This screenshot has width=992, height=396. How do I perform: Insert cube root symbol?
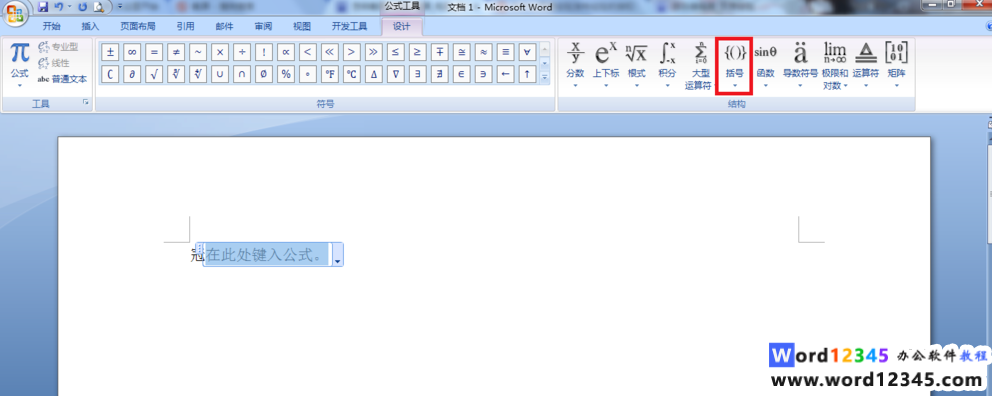click(x=176, y=74)
